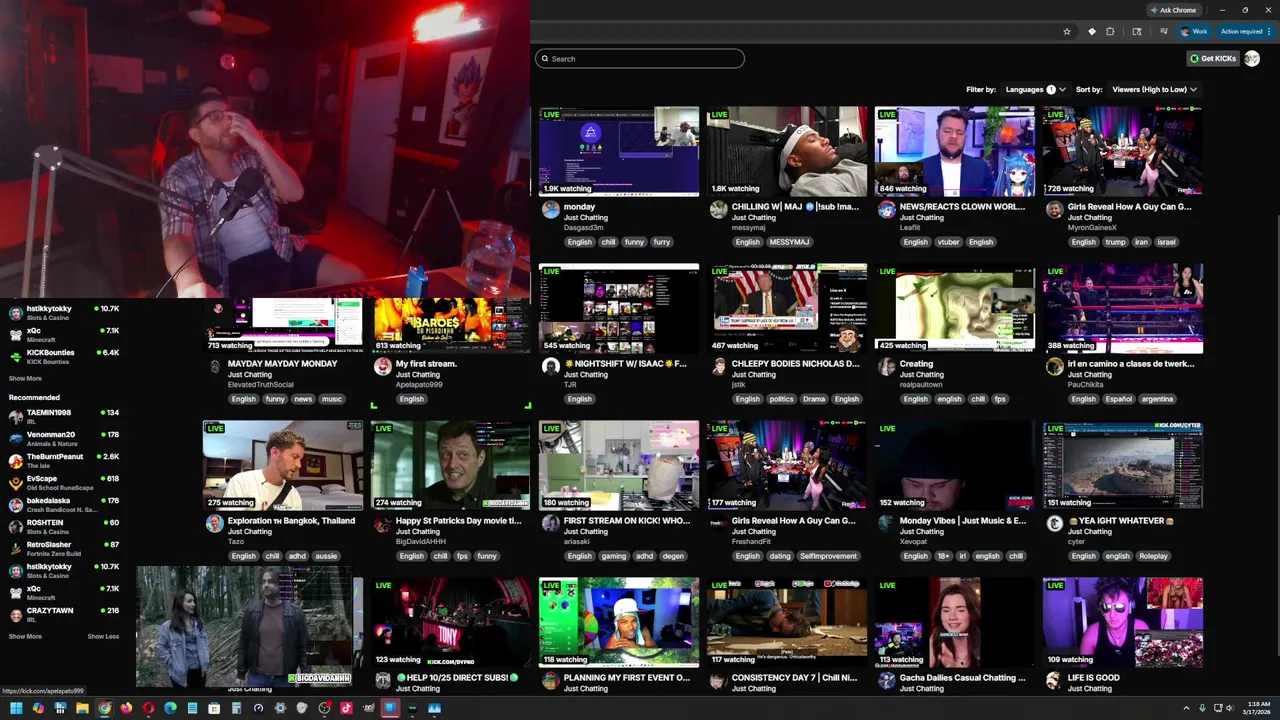Open the Chrome search-tabs side icon

pyautogui.click(x=1137, y=31)
